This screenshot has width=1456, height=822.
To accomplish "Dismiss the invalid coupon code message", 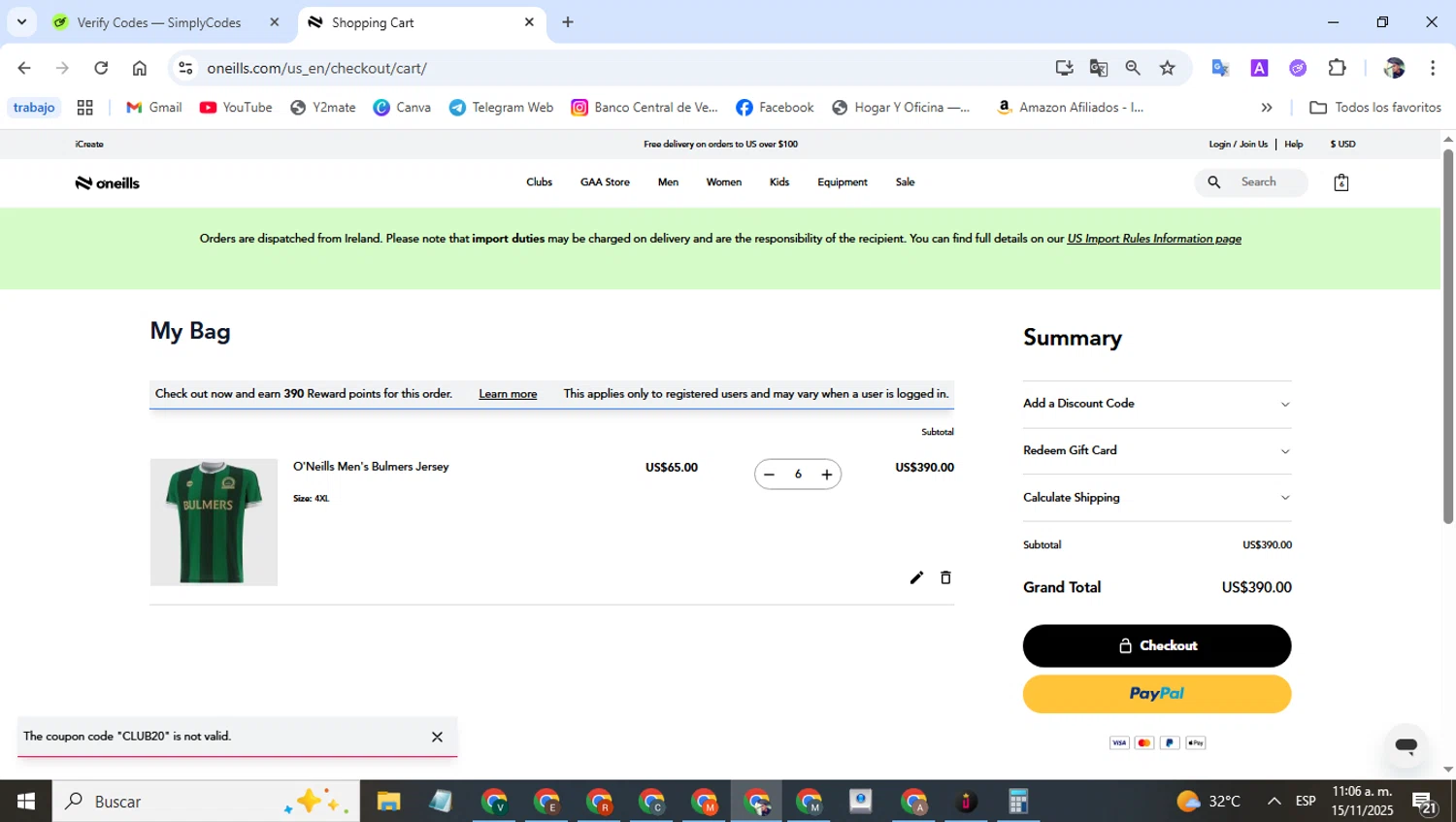I will pos(437,738).
